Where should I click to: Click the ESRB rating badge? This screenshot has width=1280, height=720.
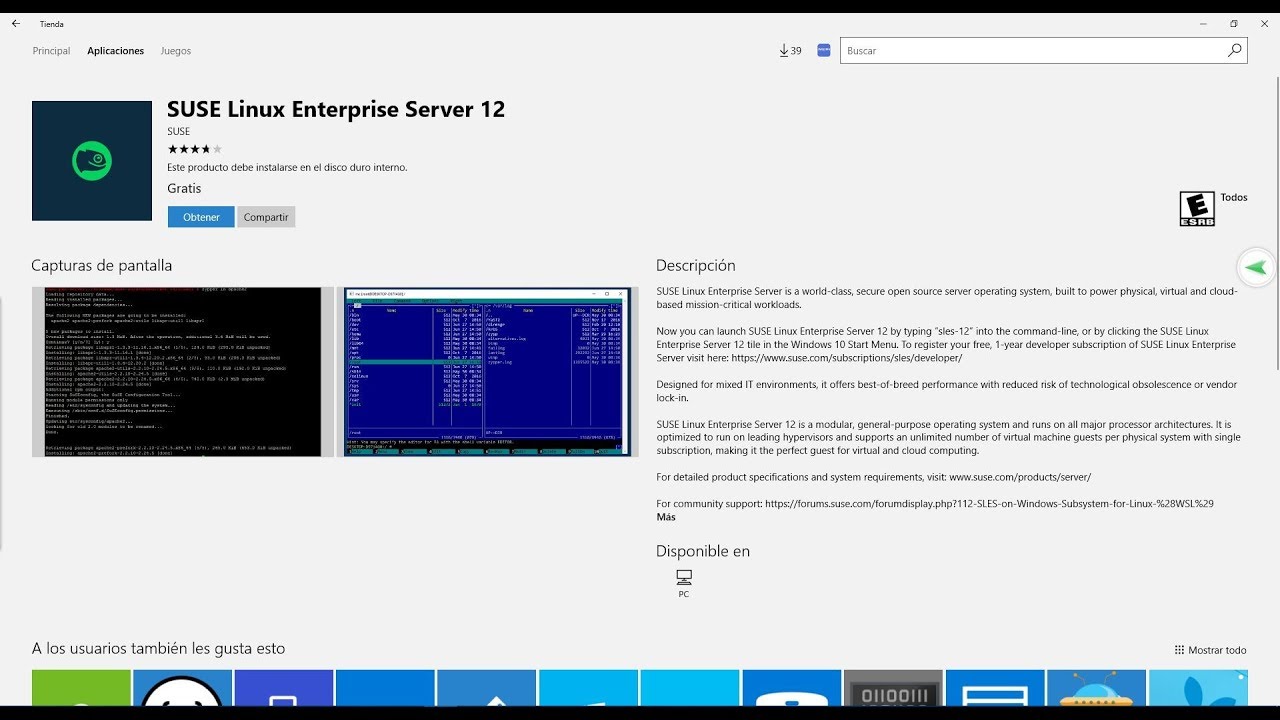pyautogui.click(x=1197, y=209)
